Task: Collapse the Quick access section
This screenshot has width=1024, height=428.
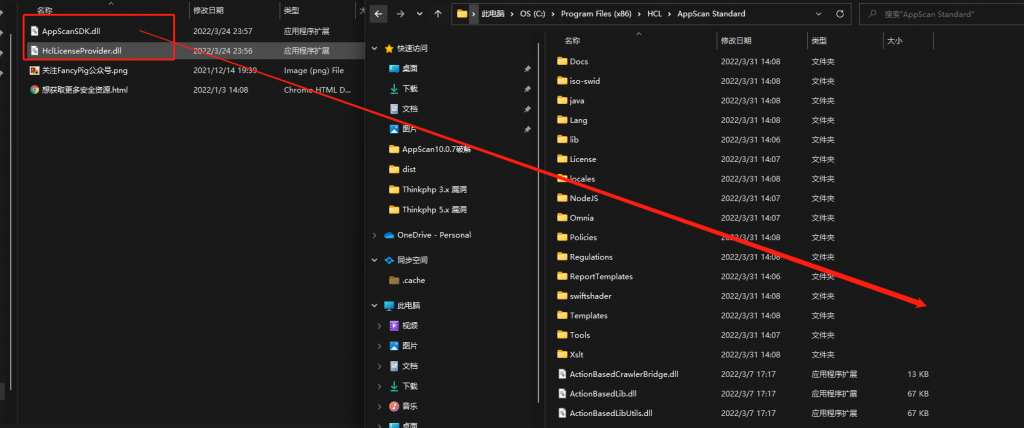Action: pyautogui.click(x=374, y=48)
